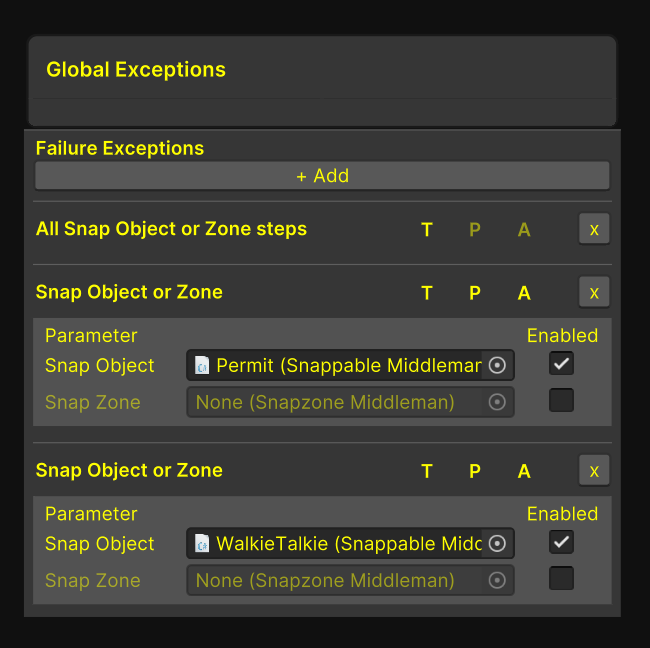Viewport: 650px width, 648px height.
Task: Open picker for last Snap Zone field
Action: point(497,580)
